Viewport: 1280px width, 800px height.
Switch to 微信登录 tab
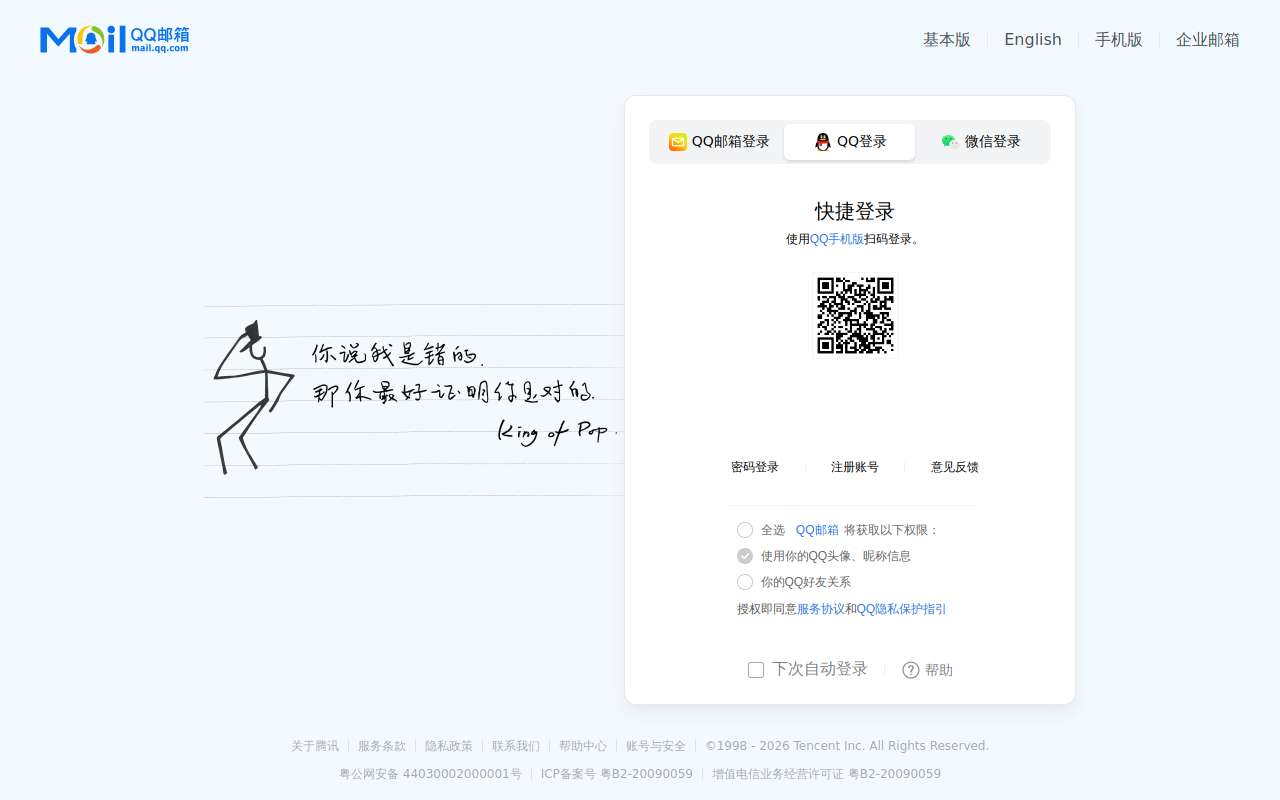[x=981, y=142]
